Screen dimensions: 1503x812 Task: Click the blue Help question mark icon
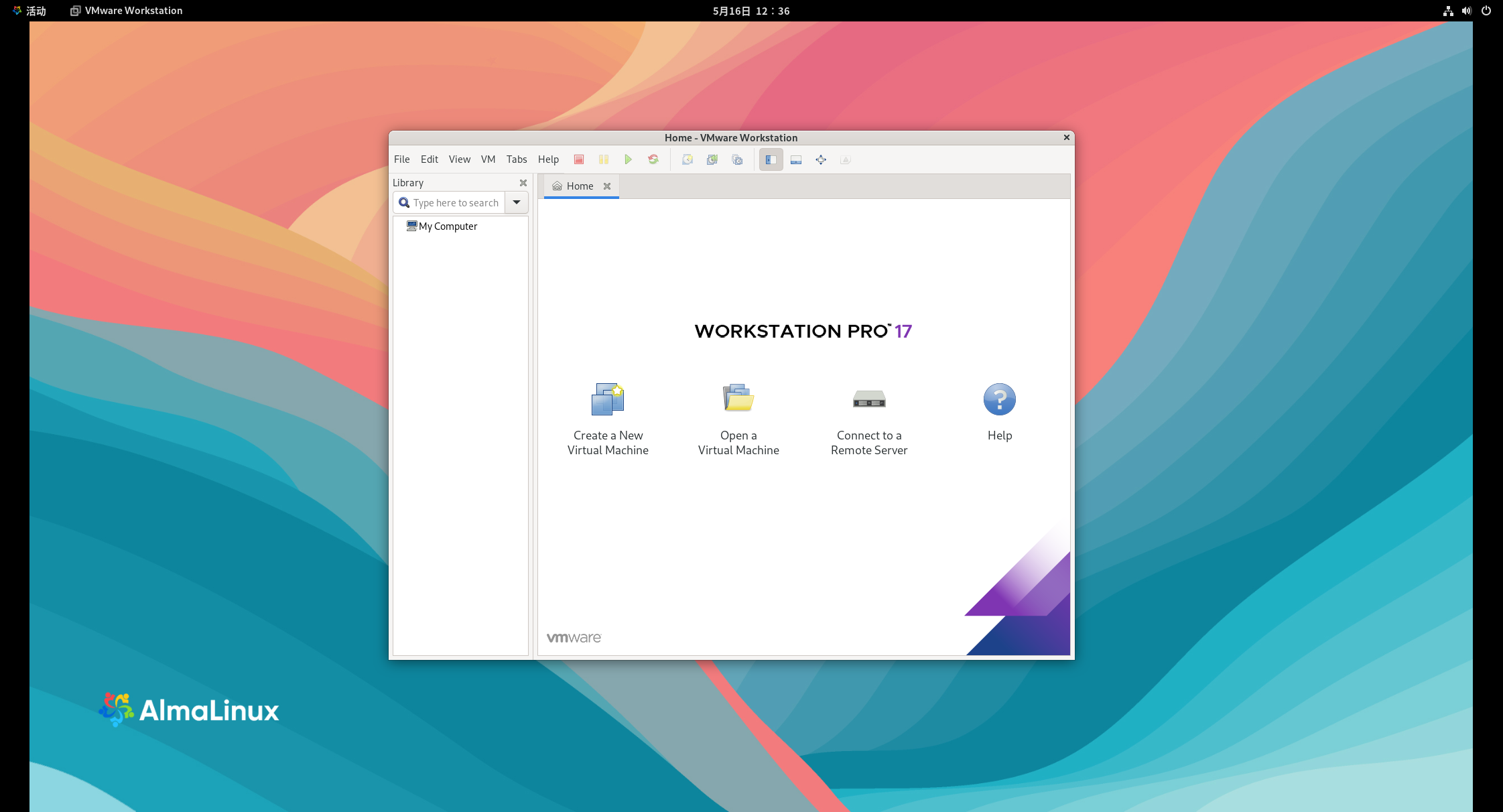[1000, 399]
